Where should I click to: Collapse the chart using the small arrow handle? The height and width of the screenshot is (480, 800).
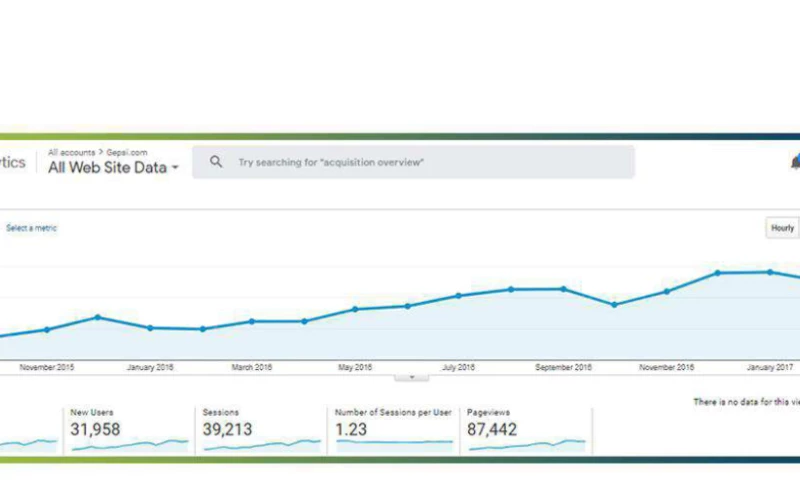(411, 377)
